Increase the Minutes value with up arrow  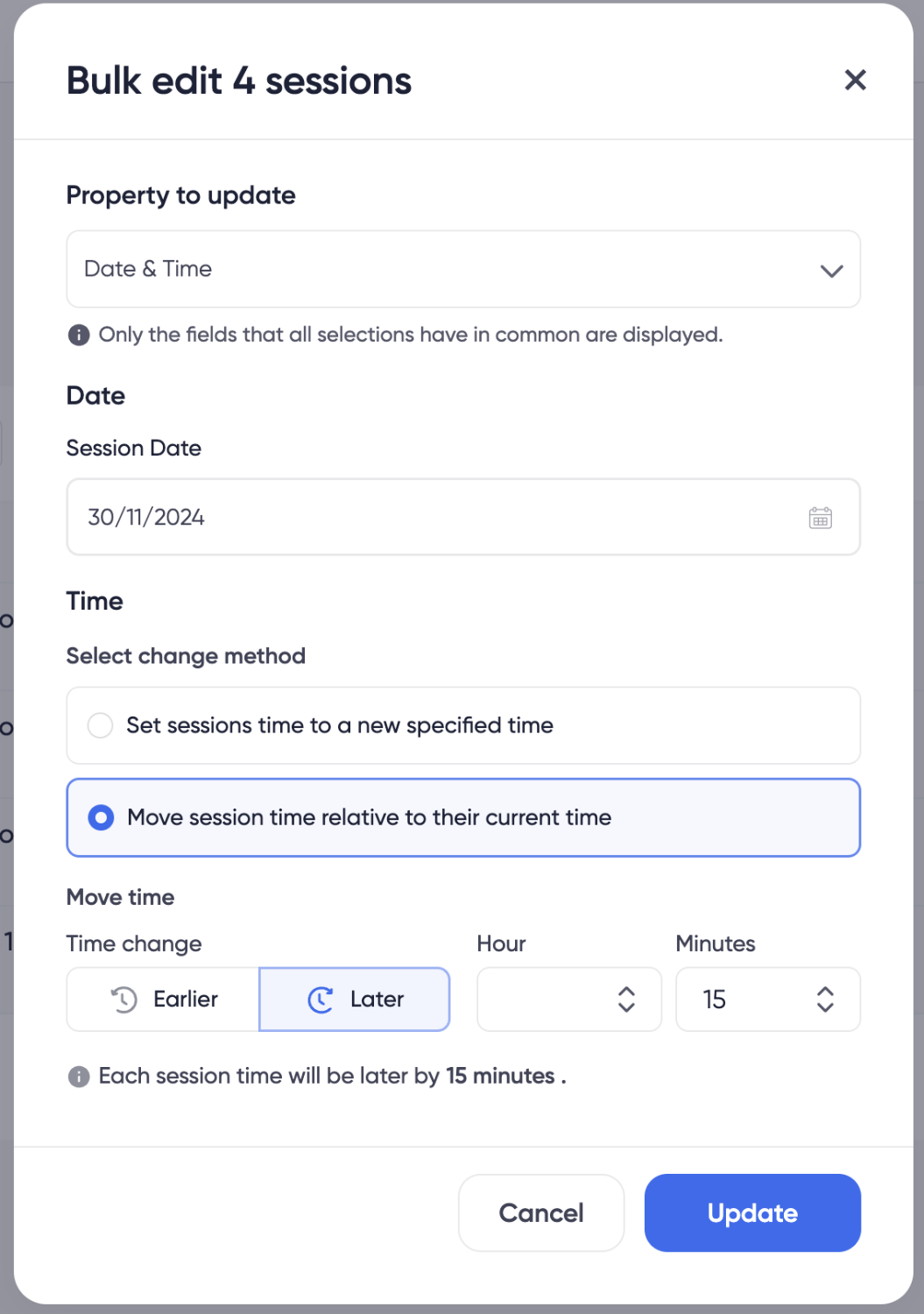point(825,991)
